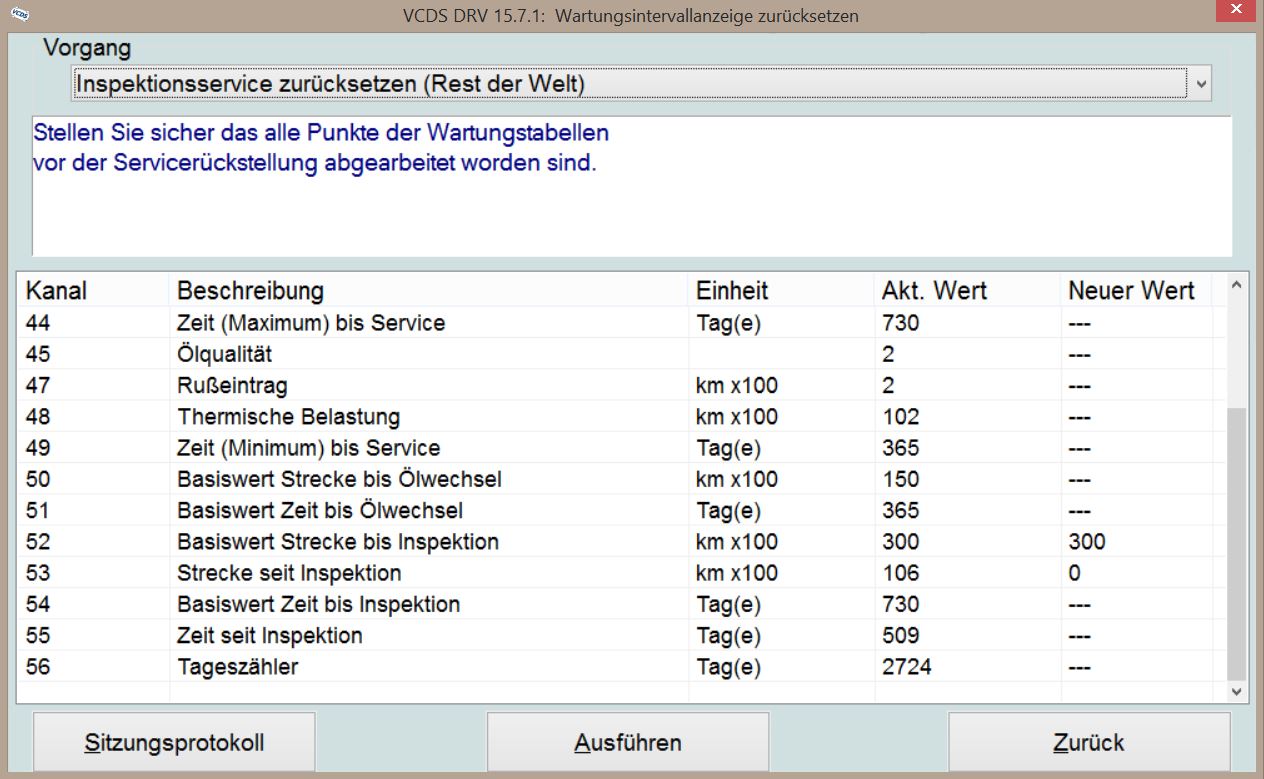Click current value 150
Image resolution: width=1264 pixels, height=779 pixels.
click(x=901, y=479)
